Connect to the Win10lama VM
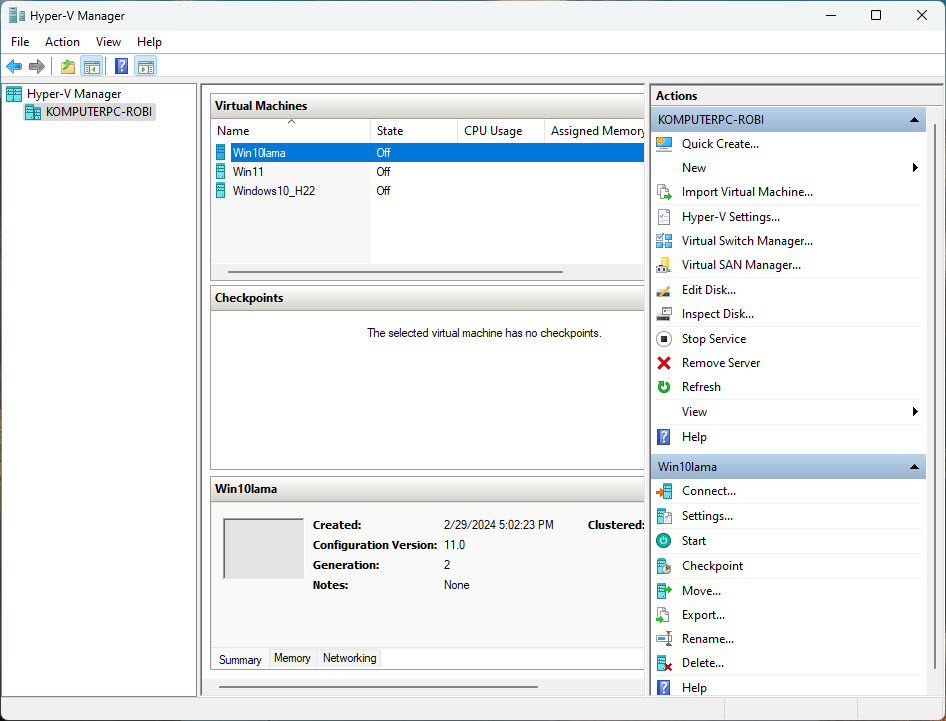Viewport: 946px width, 721px height. click(708, 490)
